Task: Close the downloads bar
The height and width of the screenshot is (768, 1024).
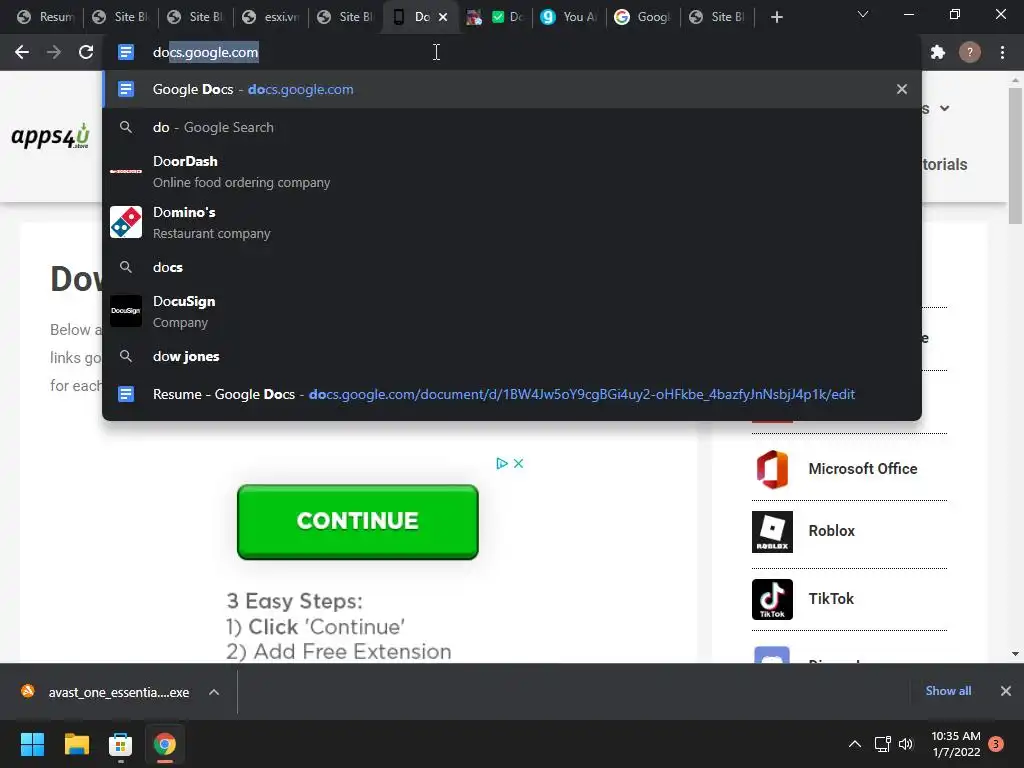Action: tap(1006, 691)
